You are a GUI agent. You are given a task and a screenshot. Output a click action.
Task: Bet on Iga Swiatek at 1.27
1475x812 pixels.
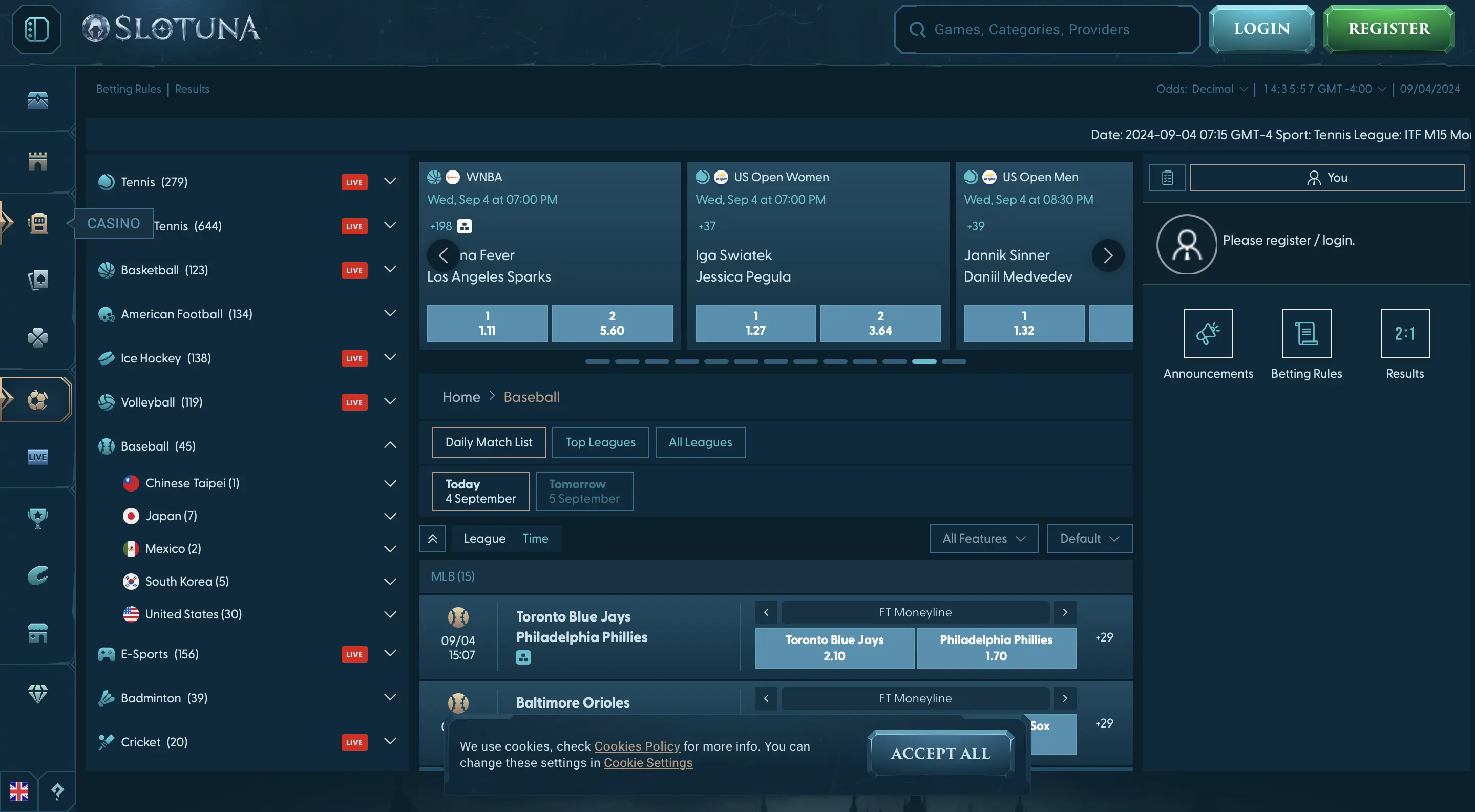(x=755, y=323)
